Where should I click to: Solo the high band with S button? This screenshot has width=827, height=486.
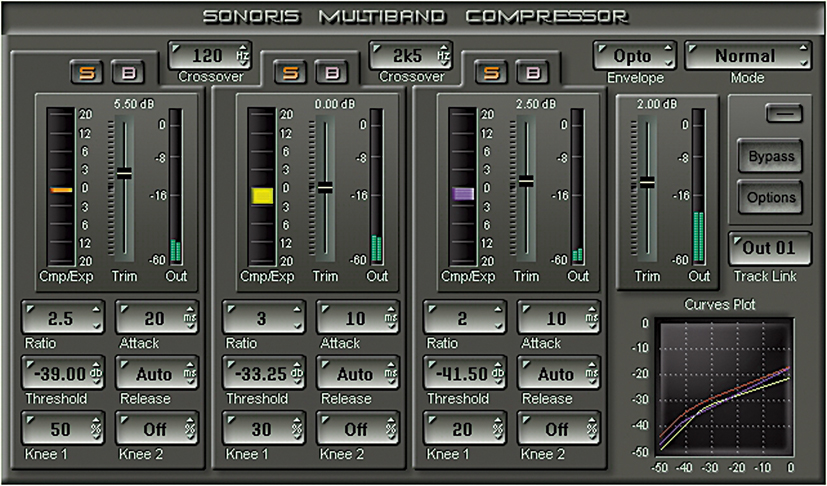click(x=491, y=73)
